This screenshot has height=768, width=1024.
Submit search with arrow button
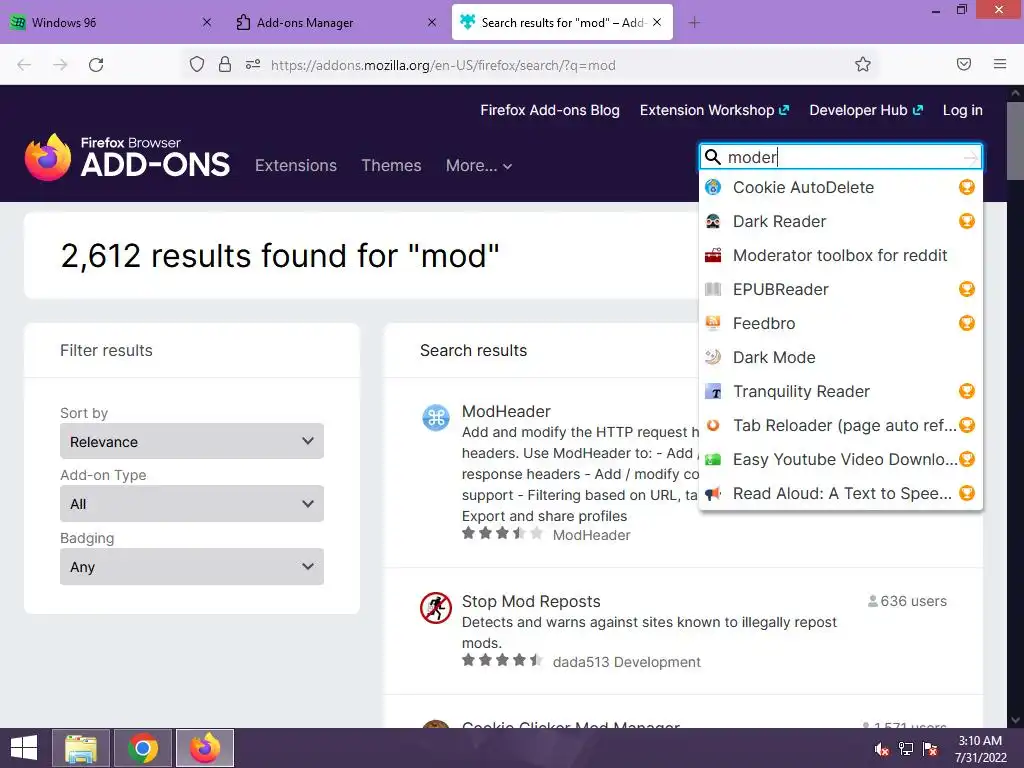[x=970, y=157]
